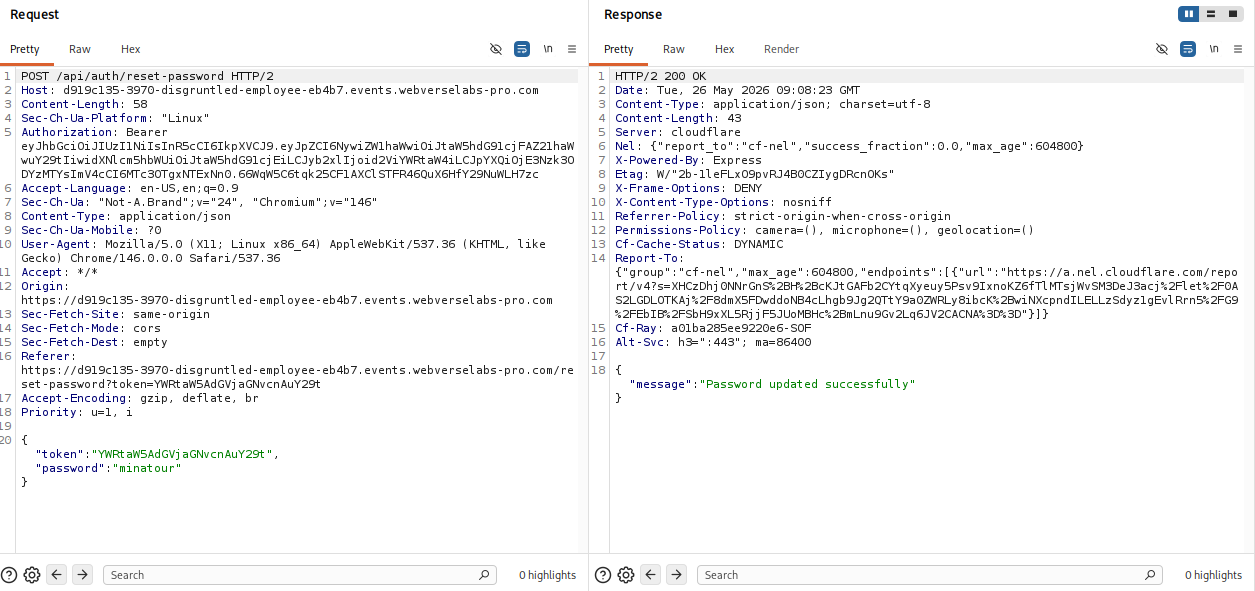Switch Request pane to Pretty tab
Viewport: 1255px width, 591px height.
tap(25, 49)
